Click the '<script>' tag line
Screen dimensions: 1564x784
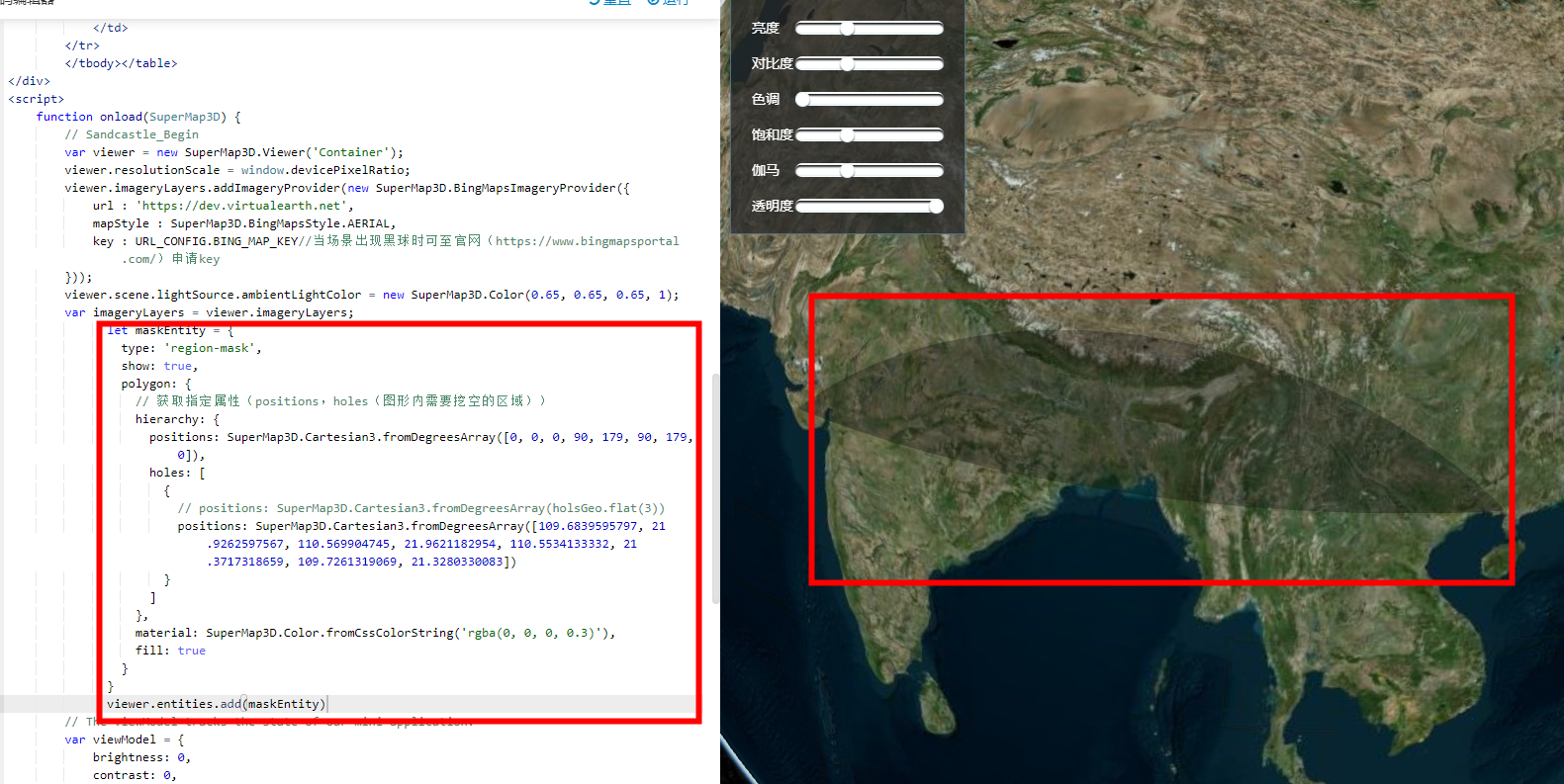click(x=37, y=99)
